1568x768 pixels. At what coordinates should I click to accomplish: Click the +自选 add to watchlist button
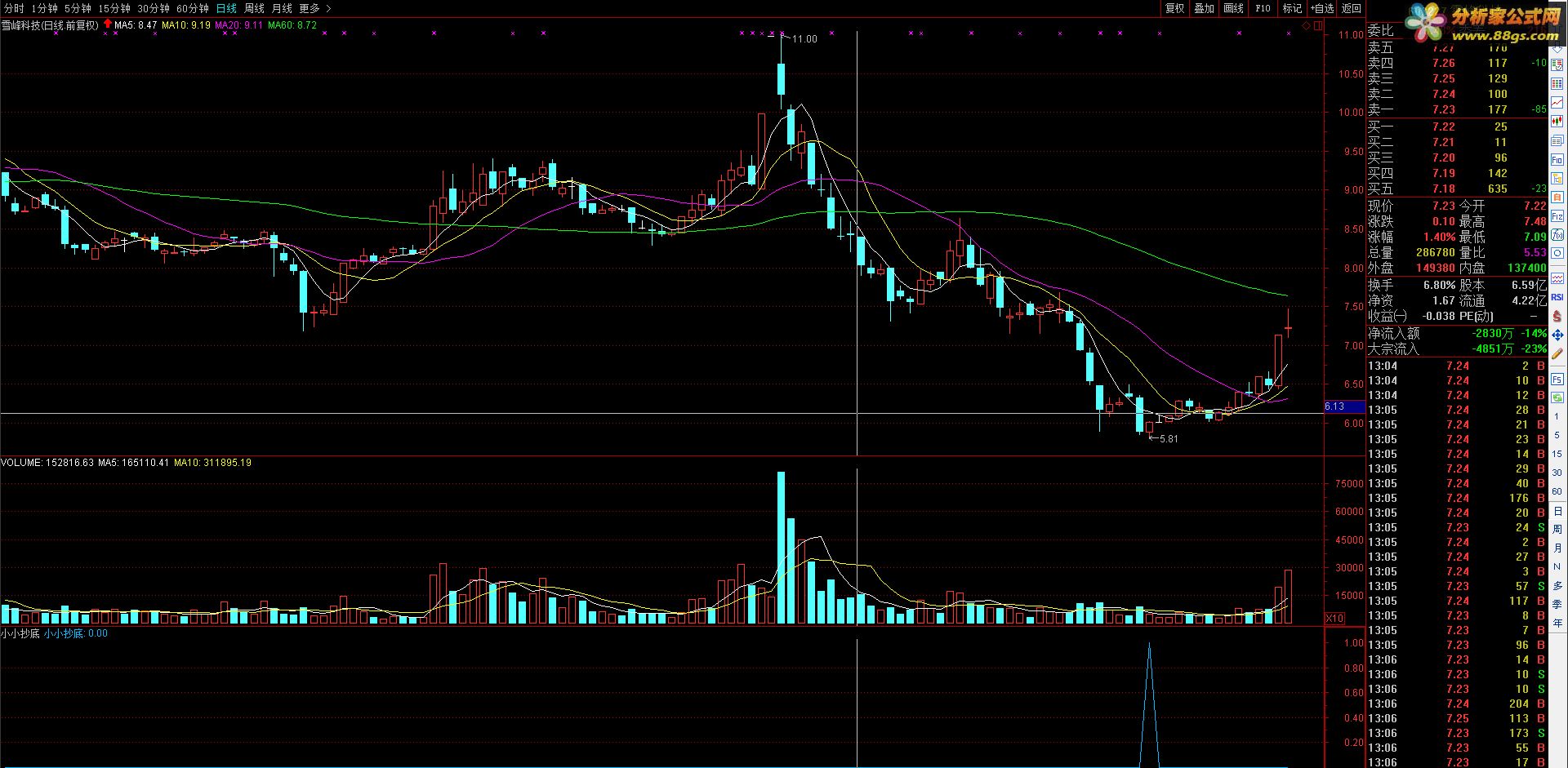[x=1322, y=8]
